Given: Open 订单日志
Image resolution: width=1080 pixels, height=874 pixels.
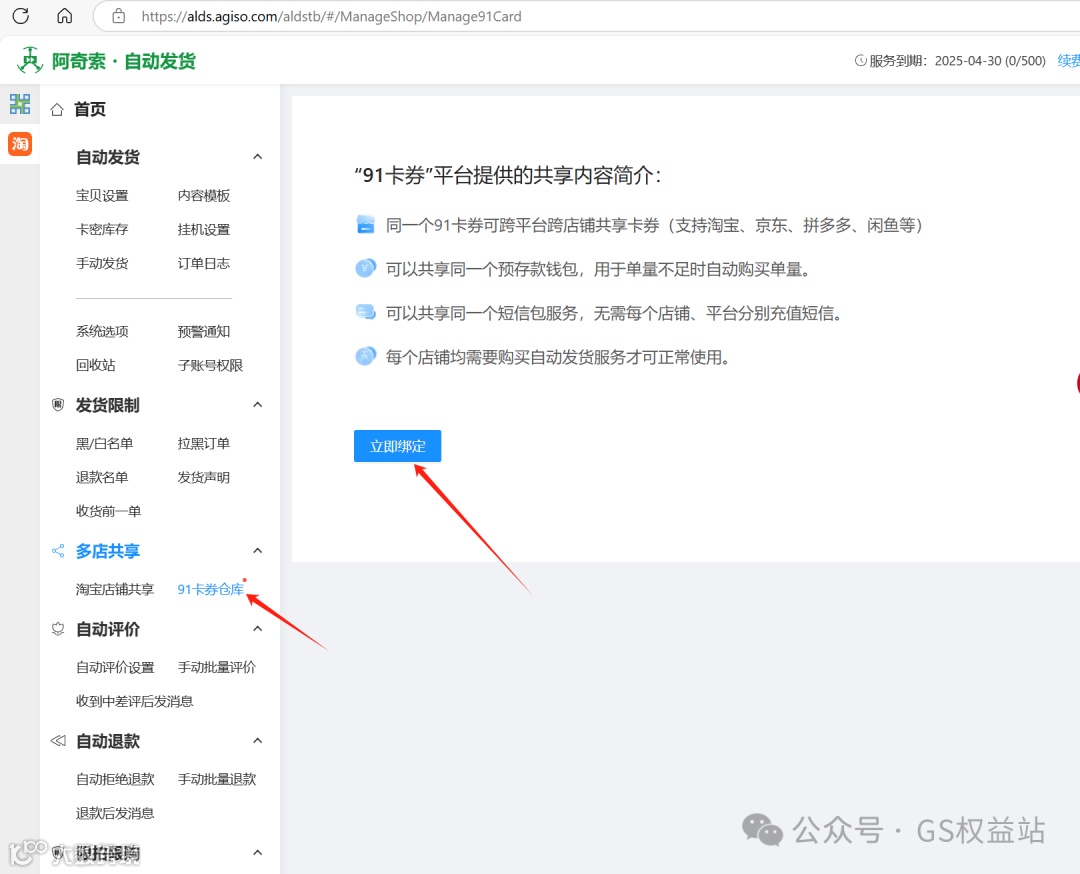Looking at the screenshot, I should tap(204, 263).
